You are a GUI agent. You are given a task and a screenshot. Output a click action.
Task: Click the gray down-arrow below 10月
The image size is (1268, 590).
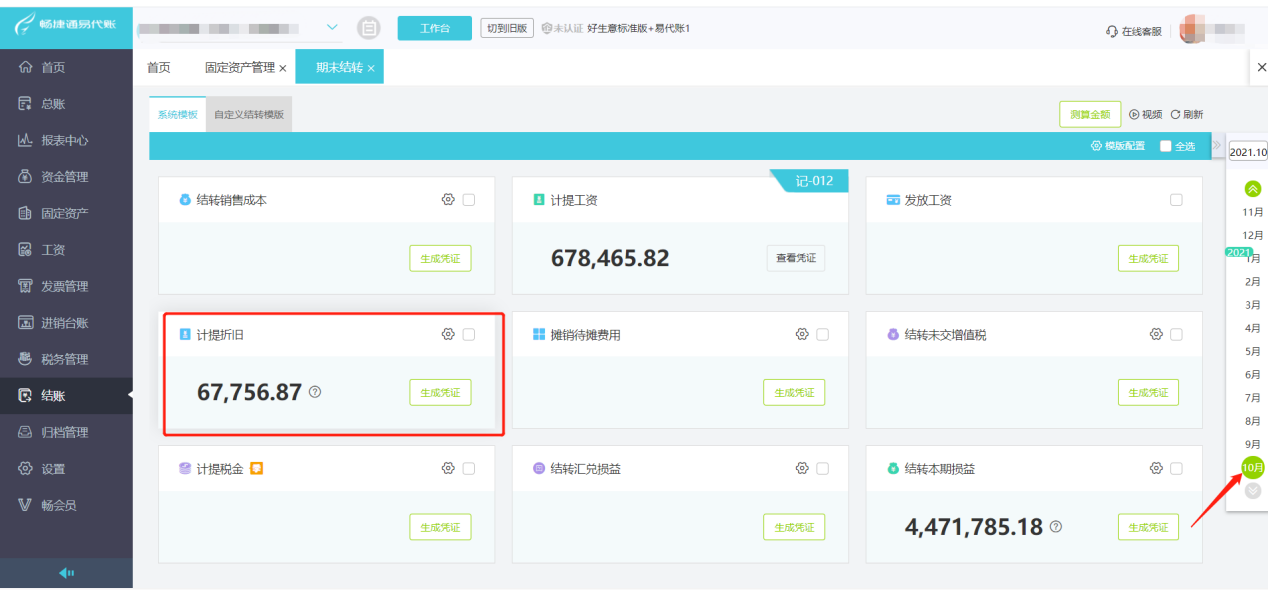click(x=1253, y=491)
